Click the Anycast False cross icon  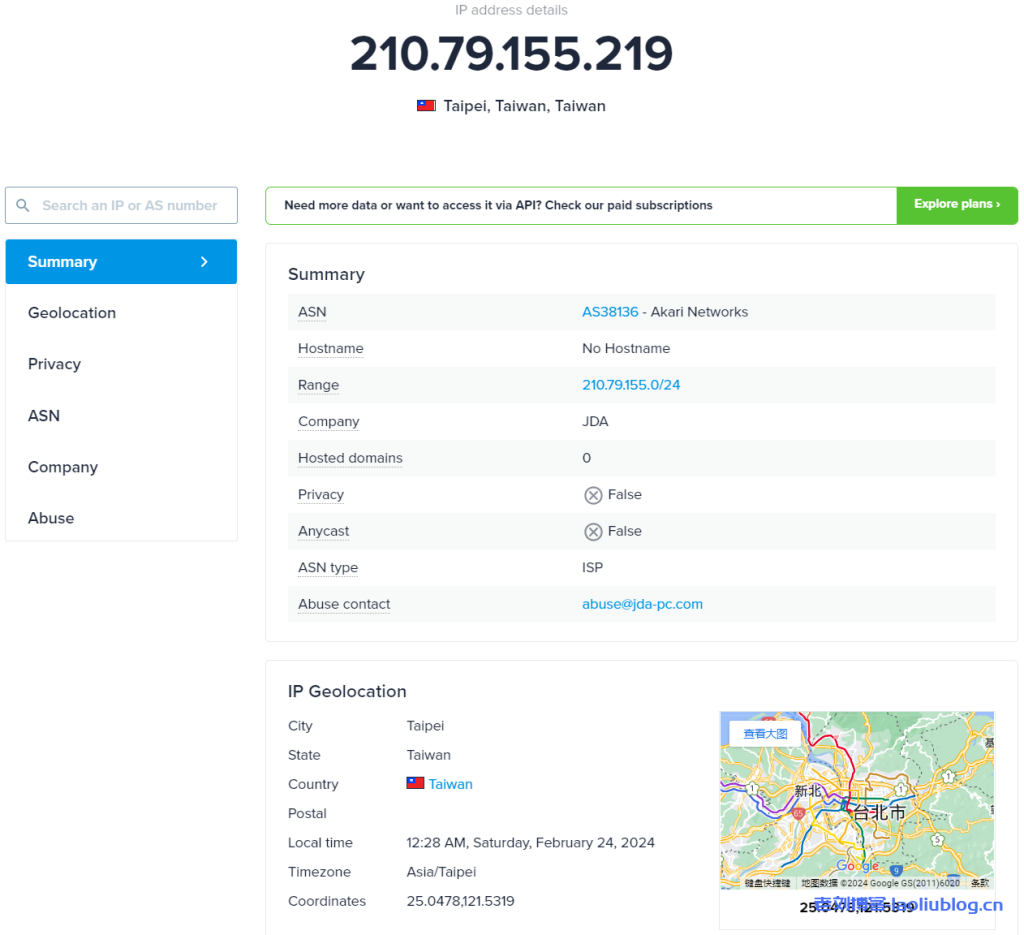[593, 532]
